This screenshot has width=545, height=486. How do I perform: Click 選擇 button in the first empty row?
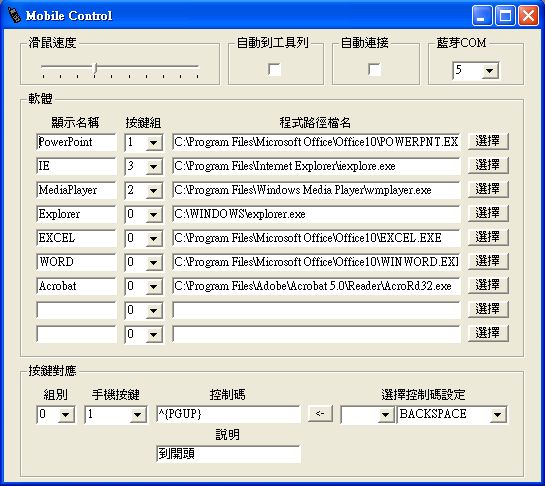click(x=488, y=309)
